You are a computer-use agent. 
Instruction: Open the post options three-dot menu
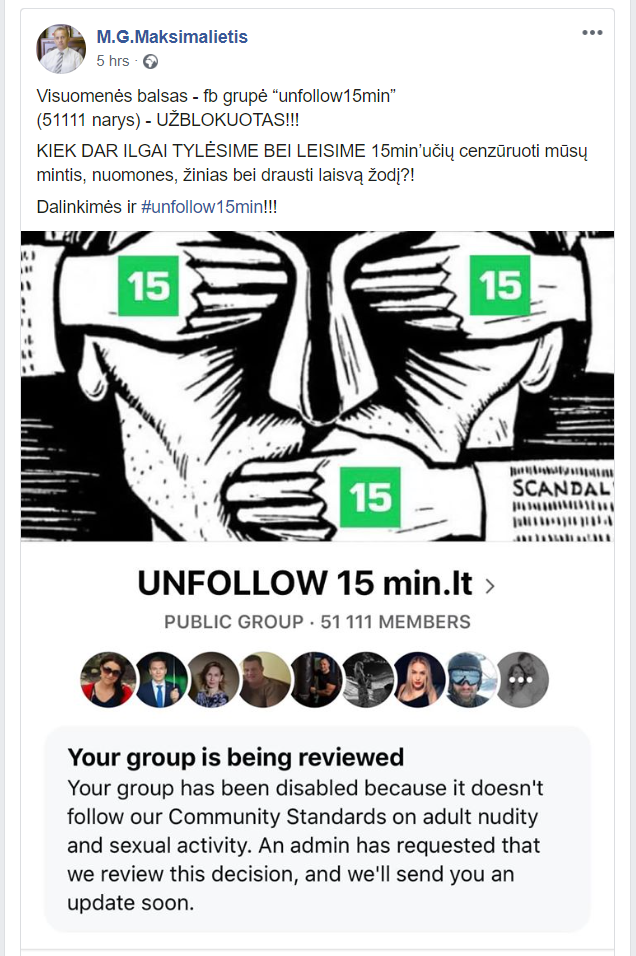[593, 33]
